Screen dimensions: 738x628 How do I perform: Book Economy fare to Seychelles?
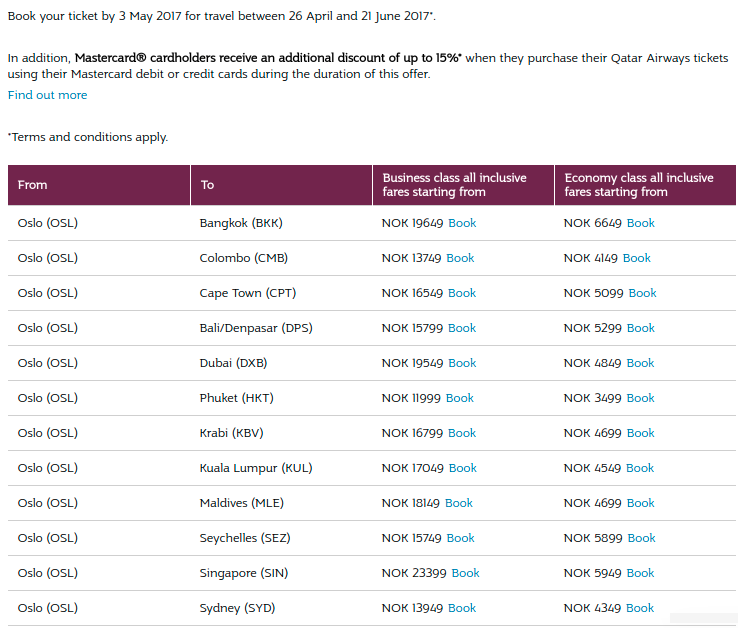(641, 538)
